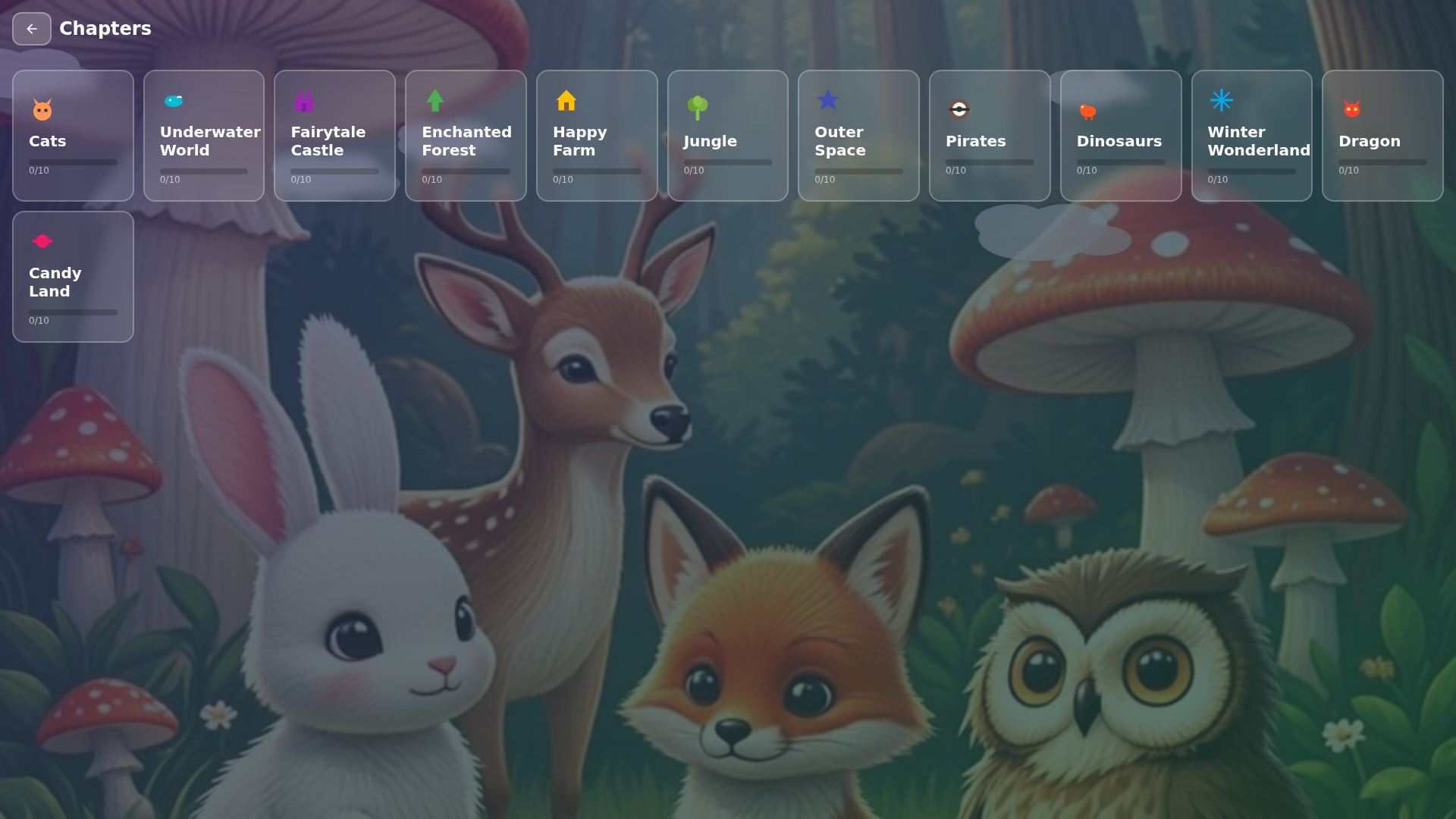
Task: Click the Outer Space blue star icon
Action: point(828,100)
